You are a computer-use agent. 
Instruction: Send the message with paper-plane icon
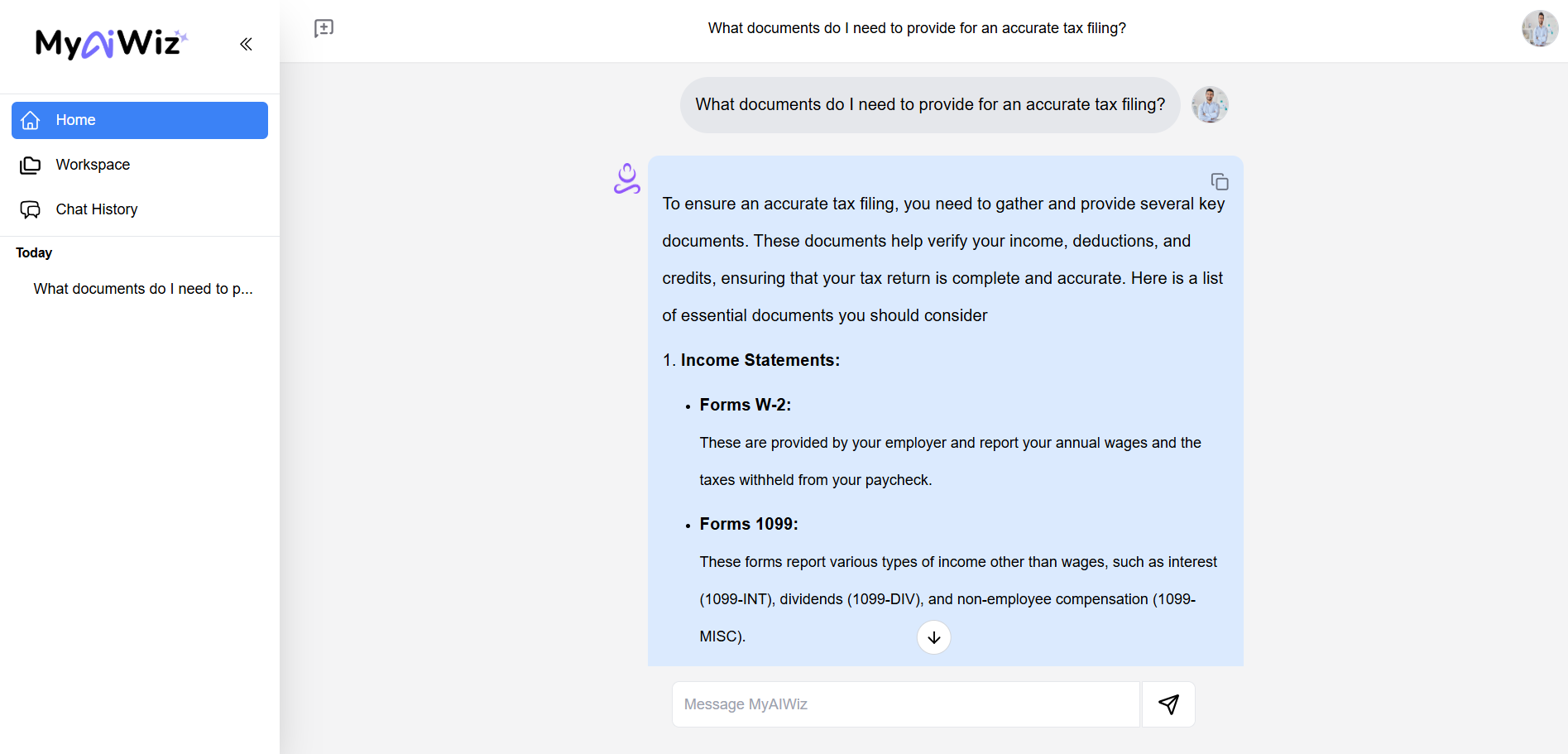1168,704
